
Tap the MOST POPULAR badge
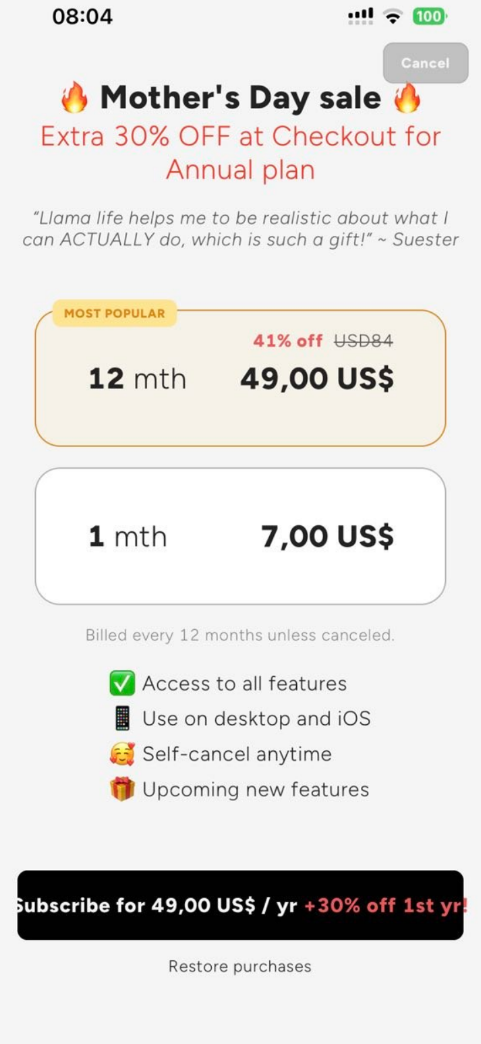click(x=115, y=314)
